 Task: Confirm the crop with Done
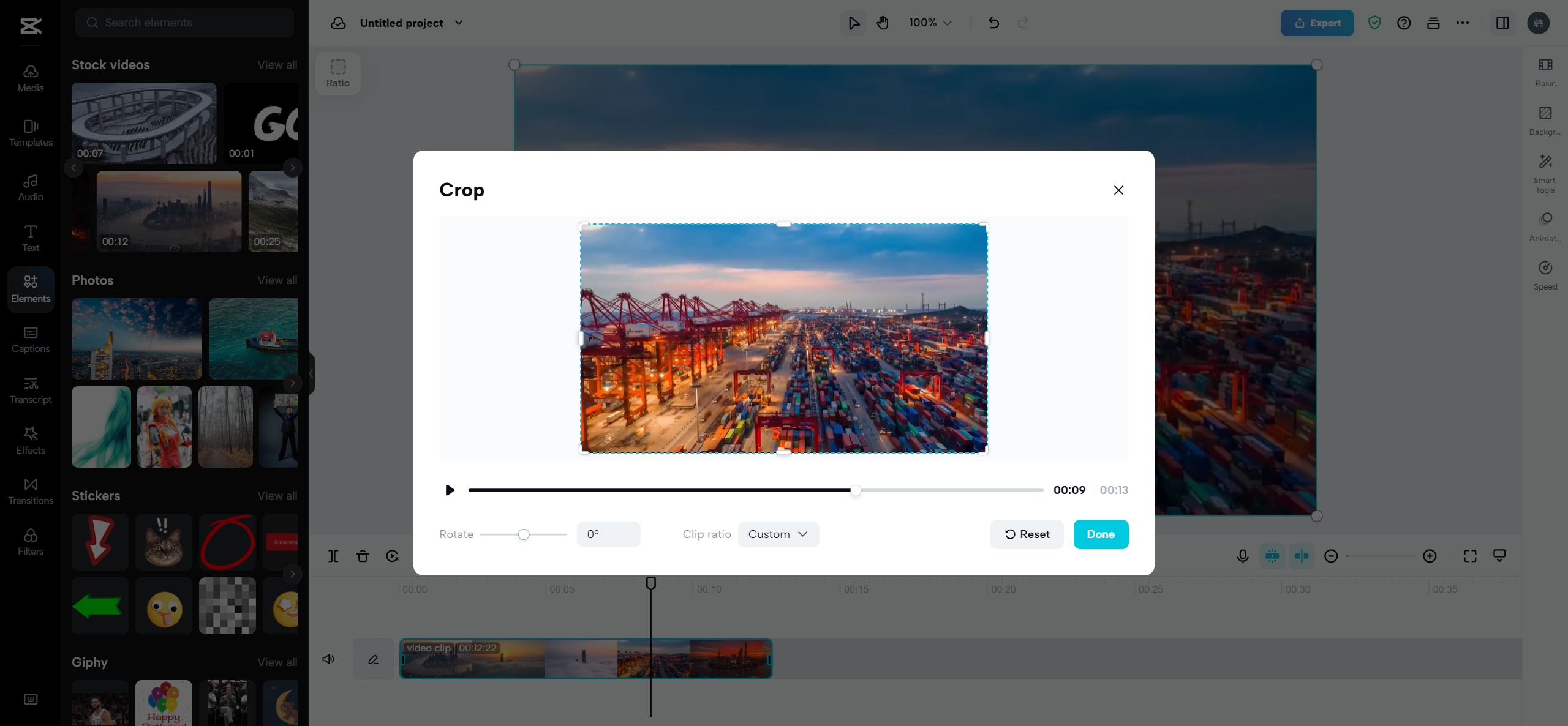pos(1100,534)
